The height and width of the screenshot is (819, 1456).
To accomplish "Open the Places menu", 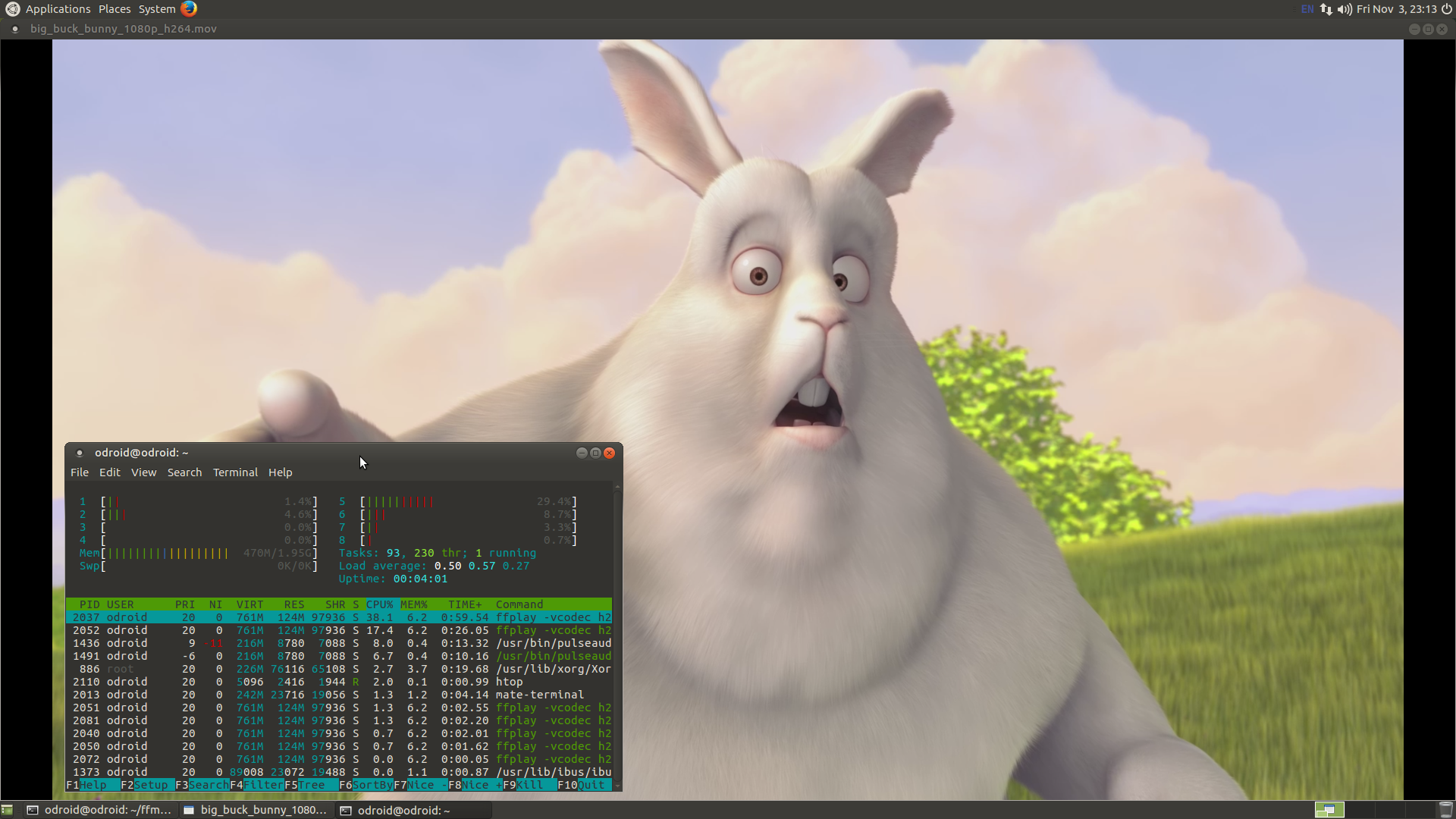I will (x=115, y=9).
